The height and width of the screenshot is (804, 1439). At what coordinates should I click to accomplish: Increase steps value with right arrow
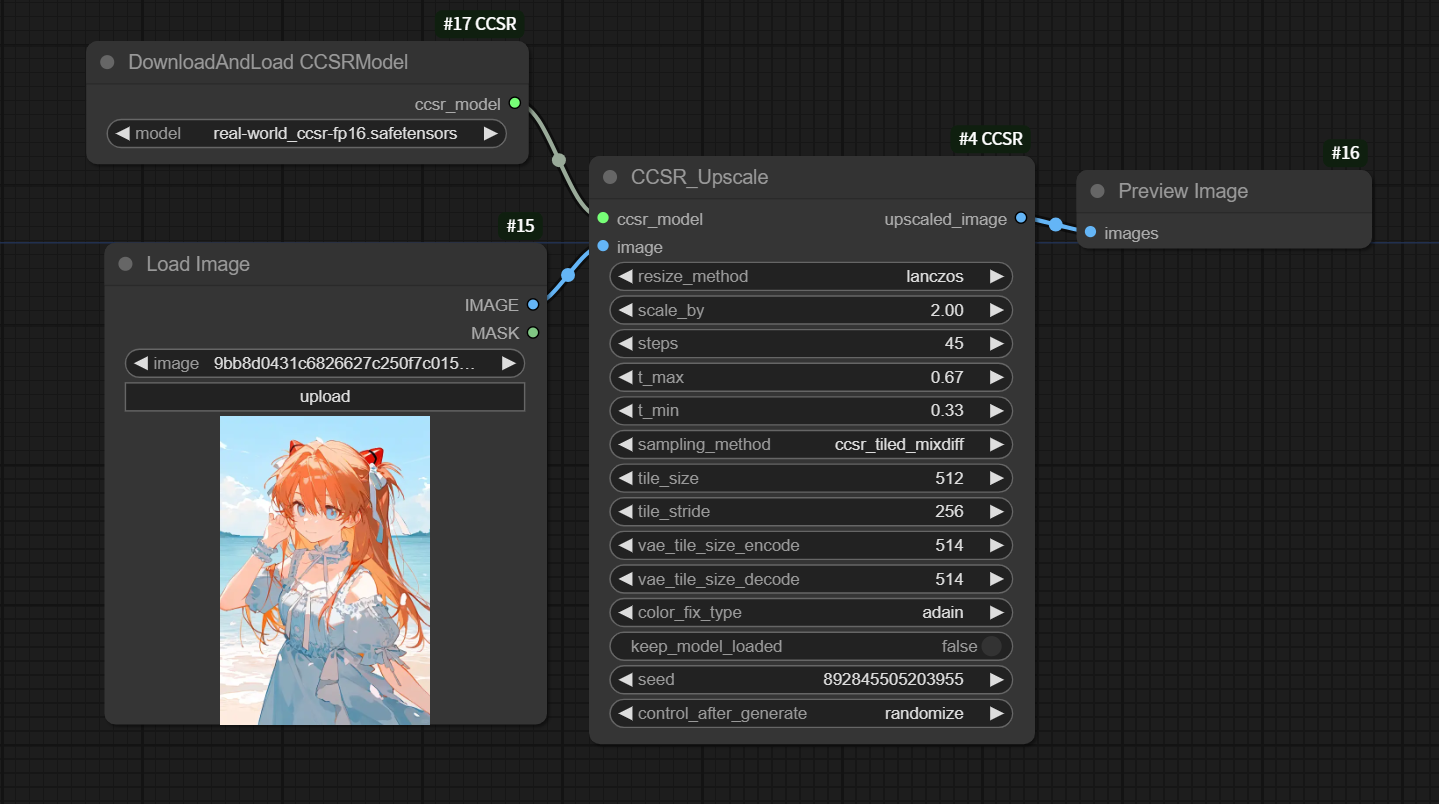[996, 344]
